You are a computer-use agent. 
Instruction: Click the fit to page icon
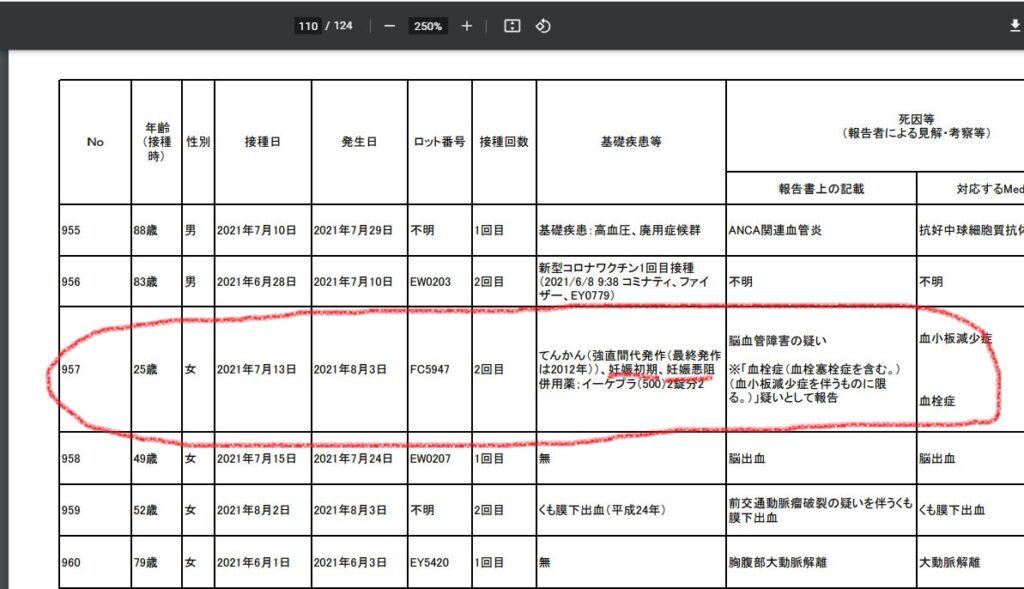coord(512,26)
